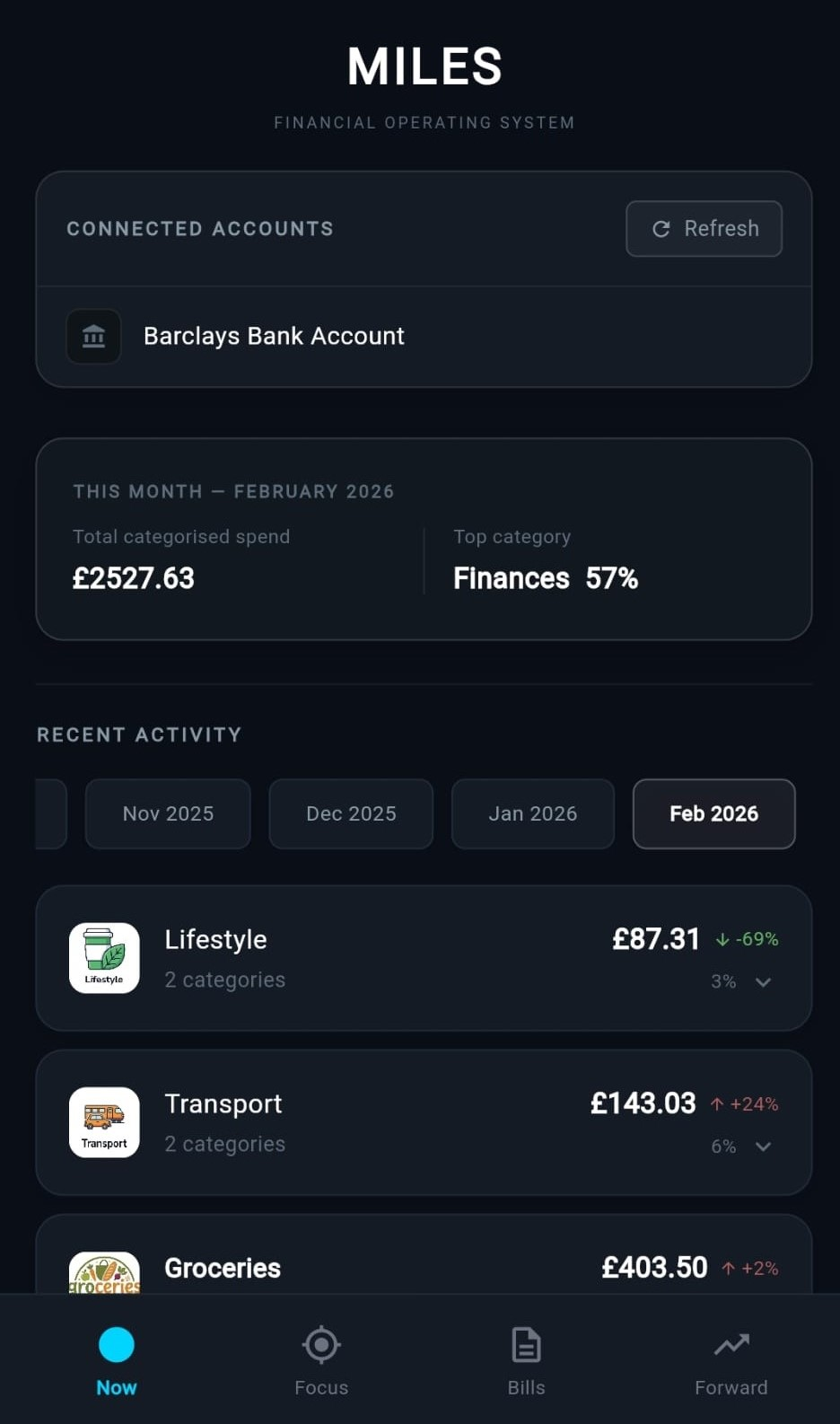The height and width of the screenshot is (1424, 840).
Task: Open the Focus target icon
Action: (321, 1345)
